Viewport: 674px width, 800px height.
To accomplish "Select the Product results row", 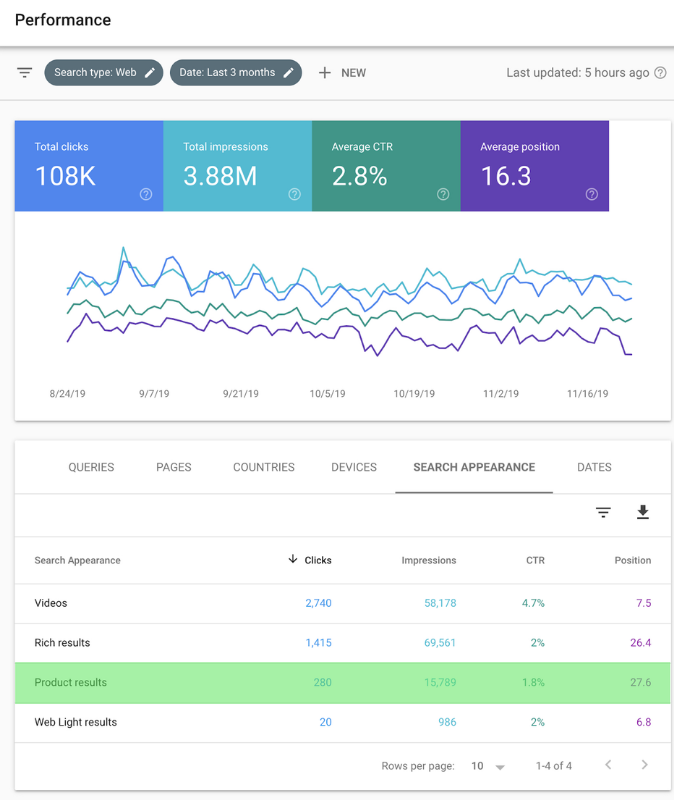I will 342,683.
